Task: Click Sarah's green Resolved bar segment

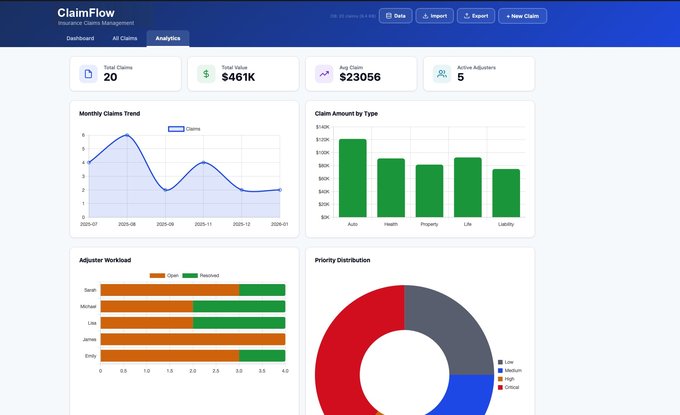Action: 262,290
